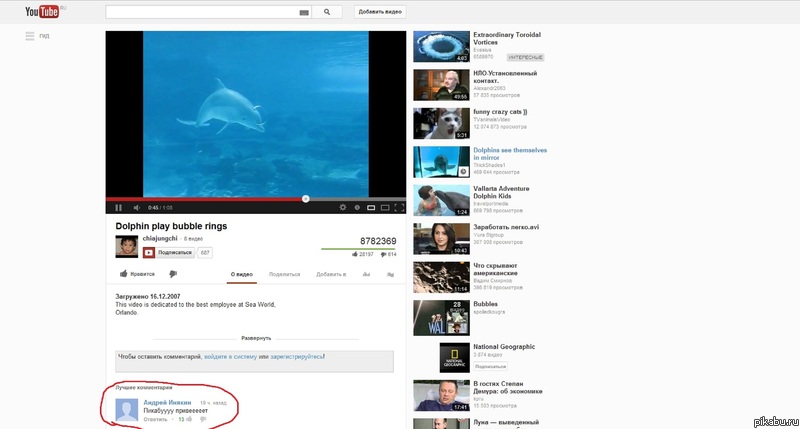Switch the player to large size

tap(385, 208)
